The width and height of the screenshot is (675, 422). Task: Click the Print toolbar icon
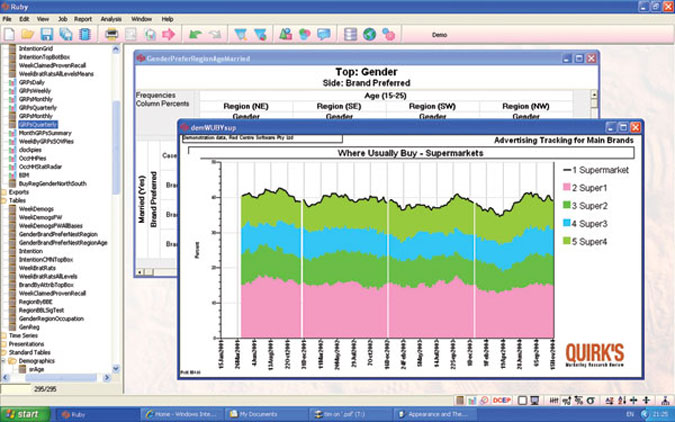113,34
